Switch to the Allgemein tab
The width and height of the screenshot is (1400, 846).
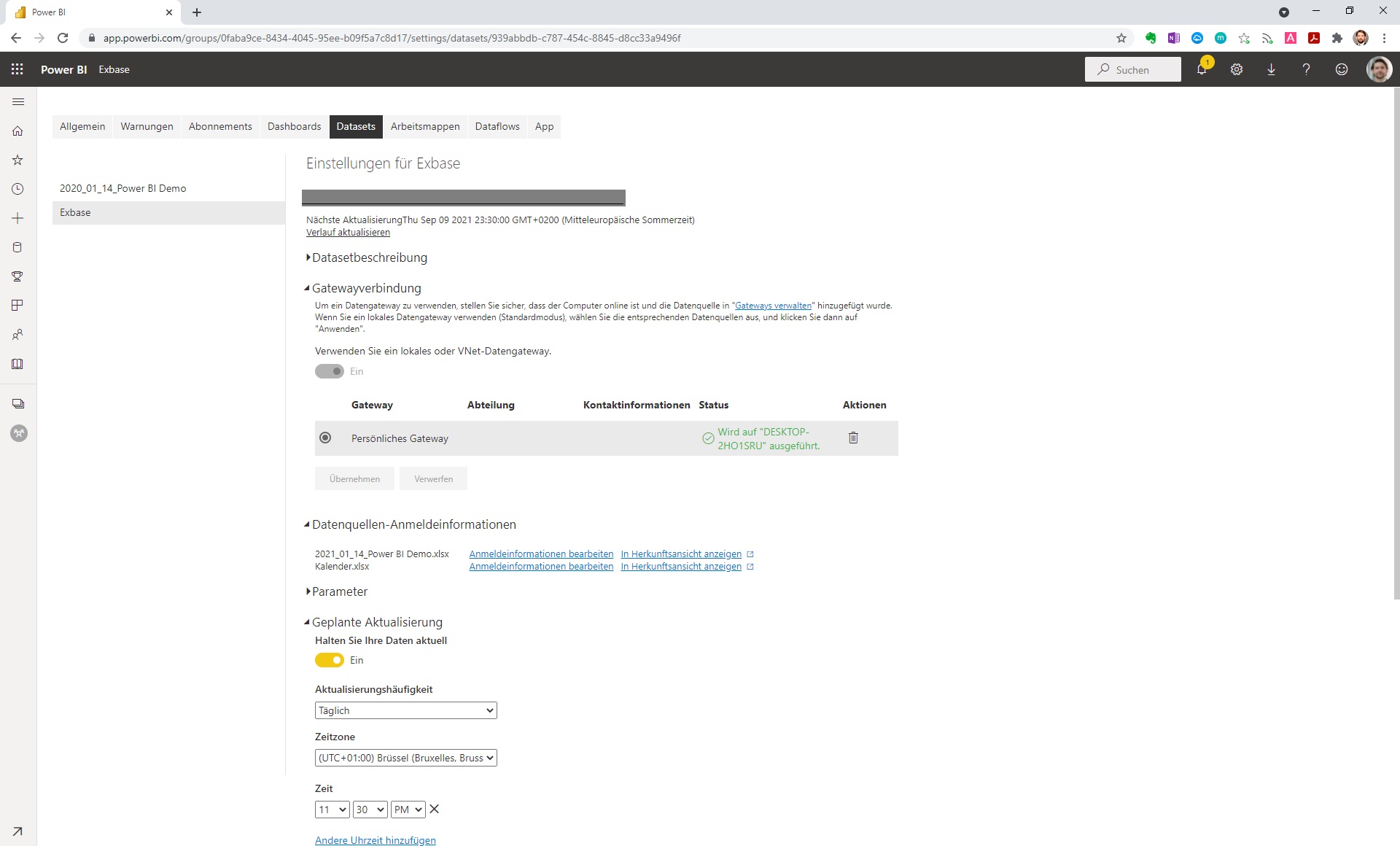(x=82, y=126)
